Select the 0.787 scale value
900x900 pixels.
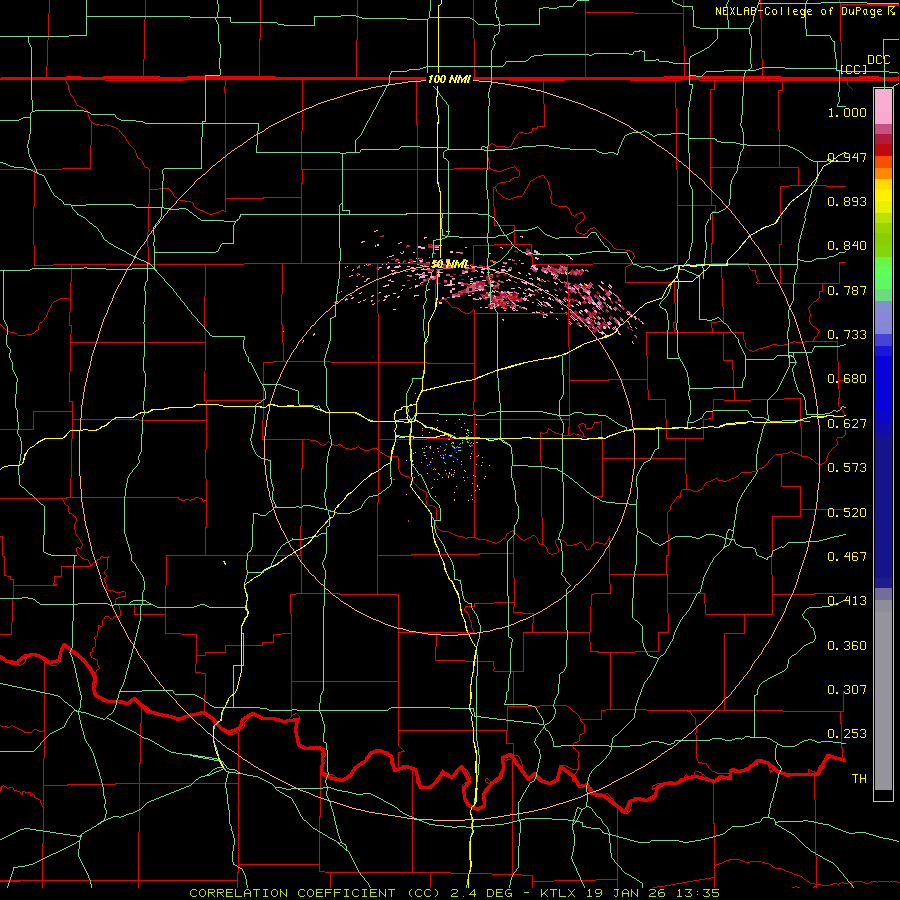tap(847, 290)
